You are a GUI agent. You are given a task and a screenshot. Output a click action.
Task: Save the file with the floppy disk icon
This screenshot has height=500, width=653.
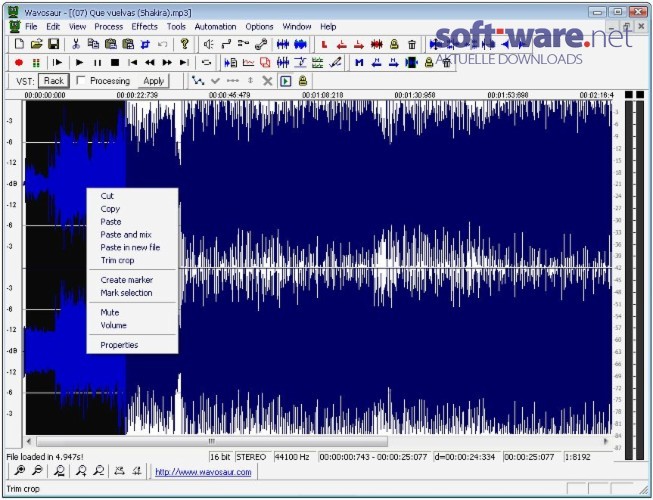54,44
